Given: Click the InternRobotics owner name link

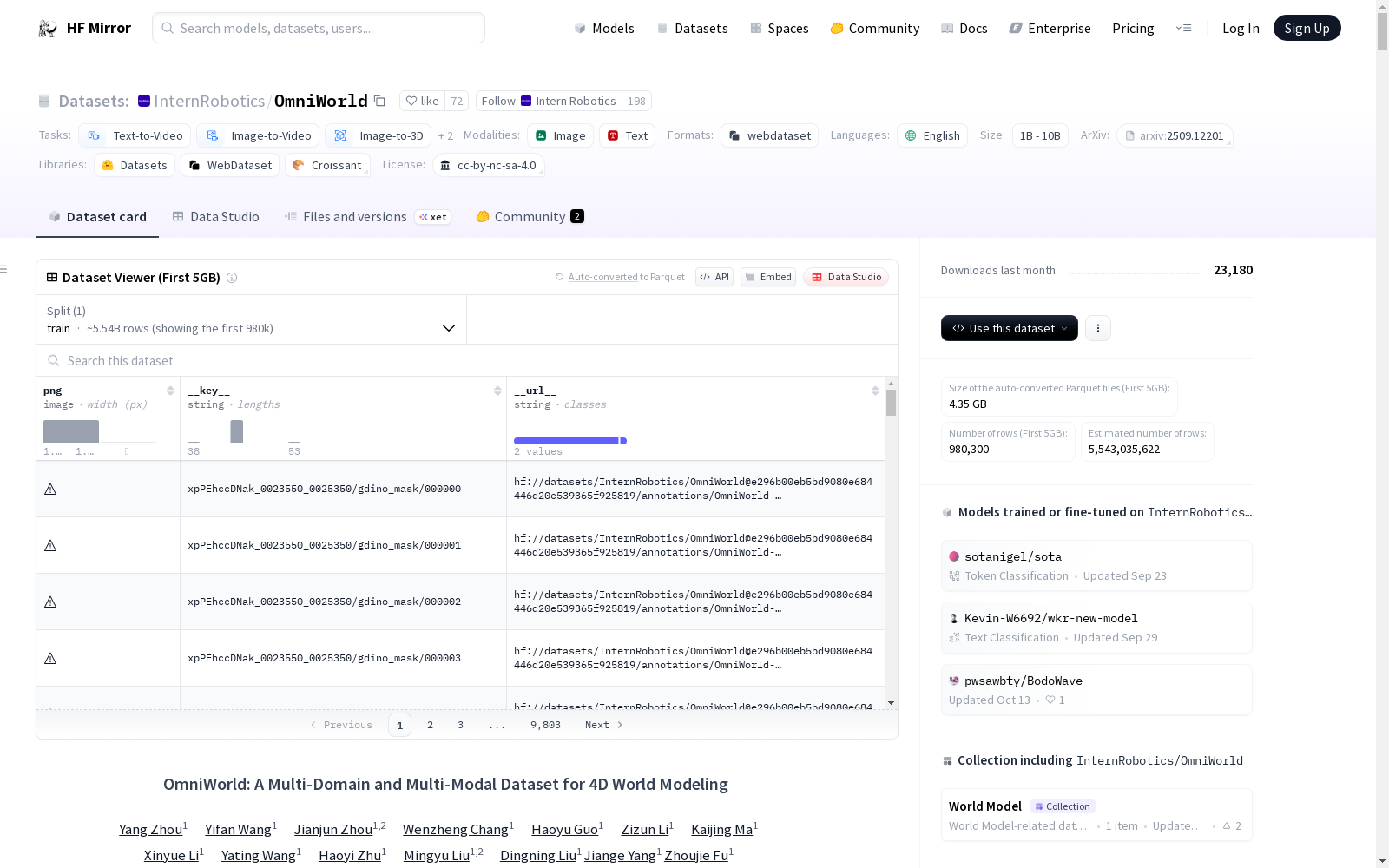Looking at the screenshot, I should (x=209, y=101).
